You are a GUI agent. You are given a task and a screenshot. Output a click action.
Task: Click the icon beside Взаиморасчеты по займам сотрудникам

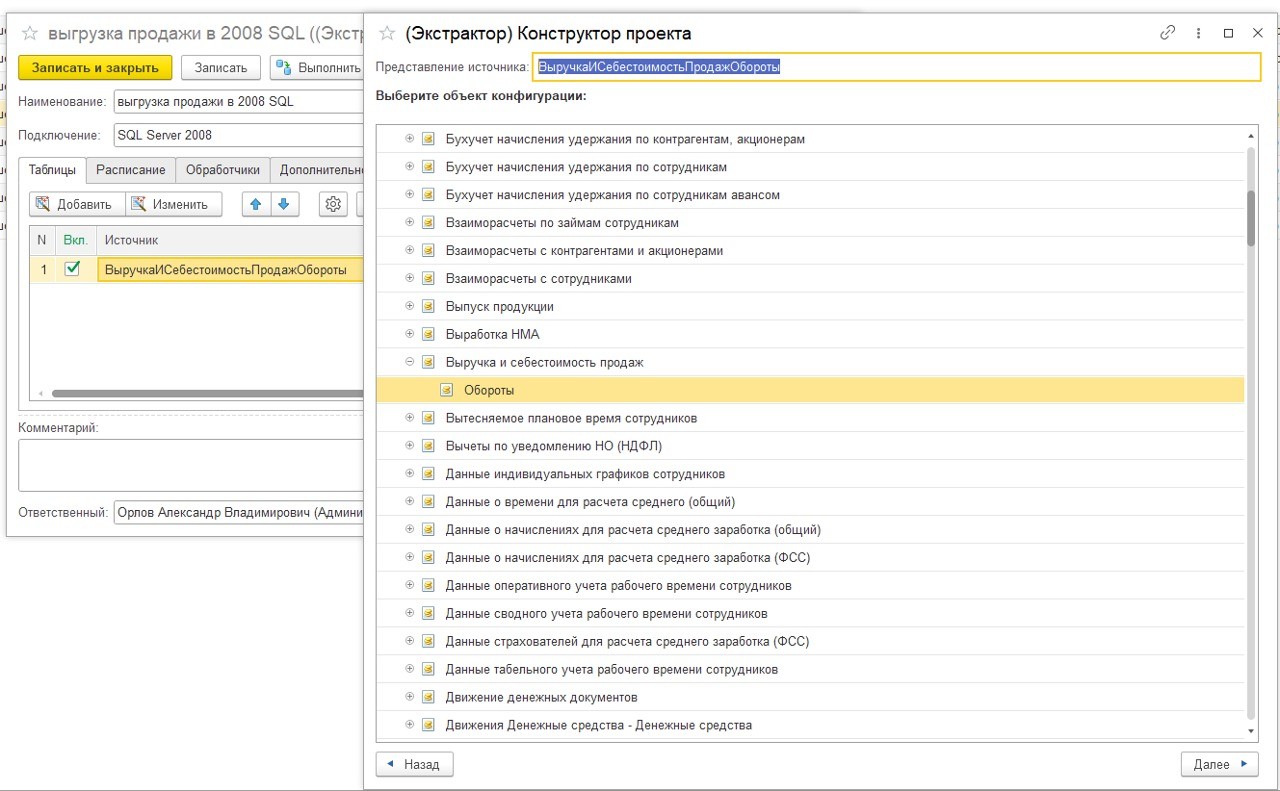(x=428, y=222)
